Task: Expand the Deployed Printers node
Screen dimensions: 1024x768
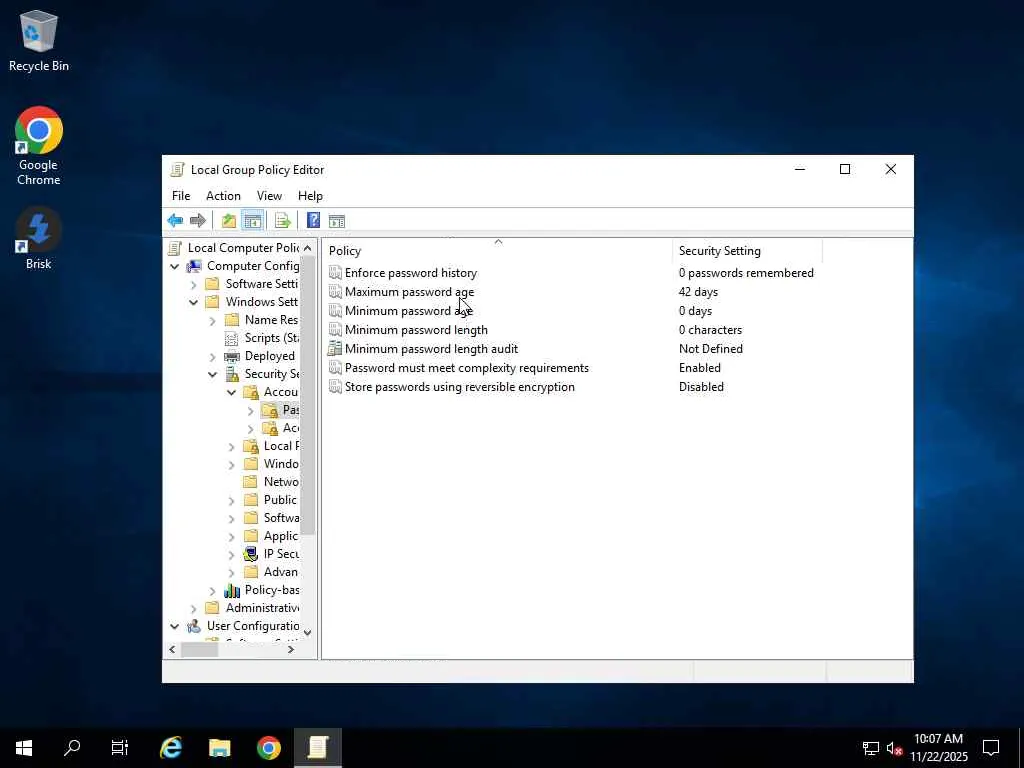Action: point(212,357)
